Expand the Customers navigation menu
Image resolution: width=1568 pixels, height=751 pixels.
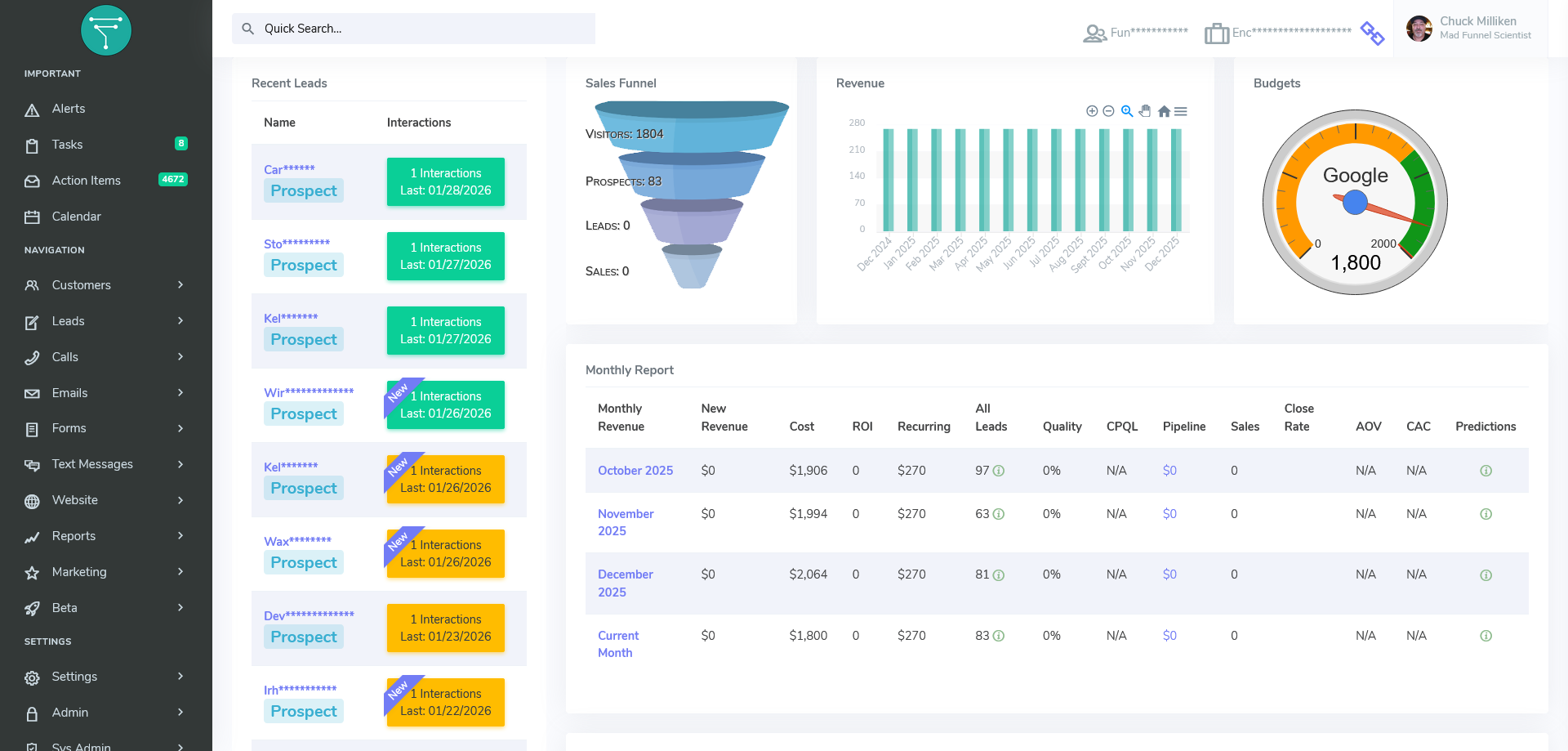click(106, 285)
